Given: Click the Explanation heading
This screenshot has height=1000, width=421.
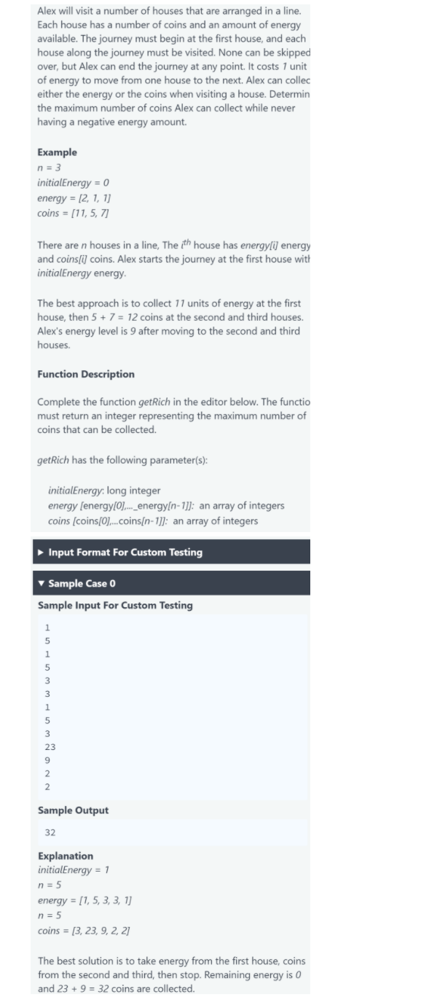Looking at the screenshot, I should [65, 857].
